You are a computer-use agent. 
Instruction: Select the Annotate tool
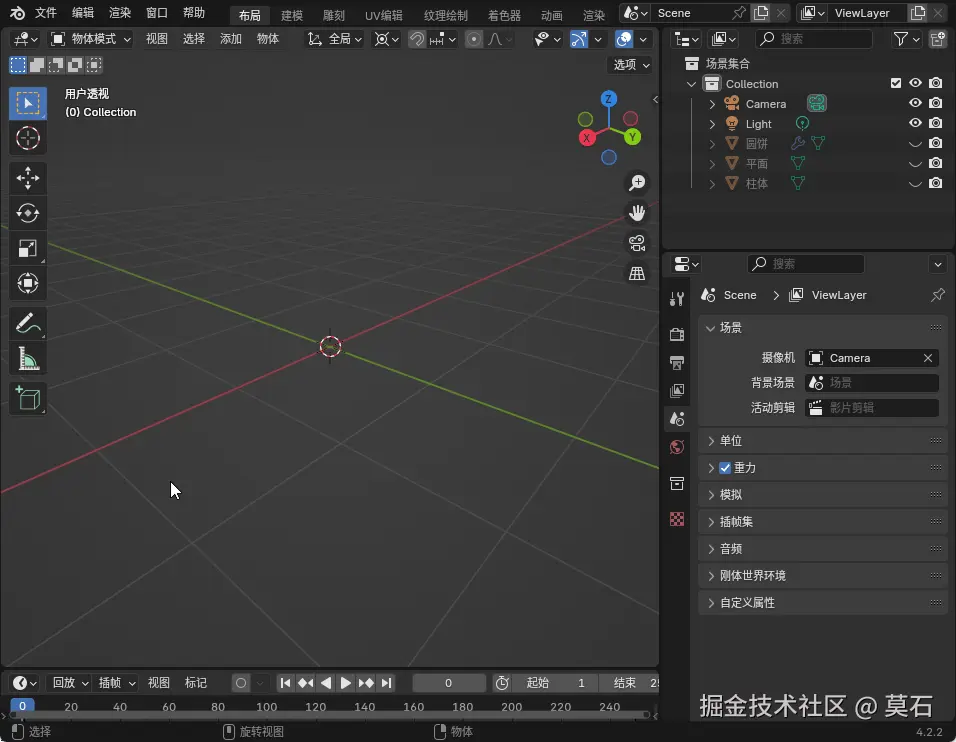tap(28, 322)
